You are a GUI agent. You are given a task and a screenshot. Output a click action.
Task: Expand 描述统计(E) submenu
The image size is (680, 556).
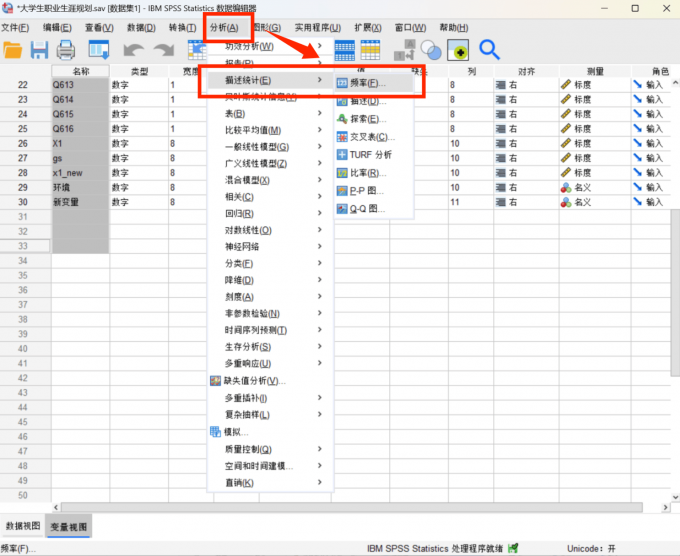tap(271, 80)
